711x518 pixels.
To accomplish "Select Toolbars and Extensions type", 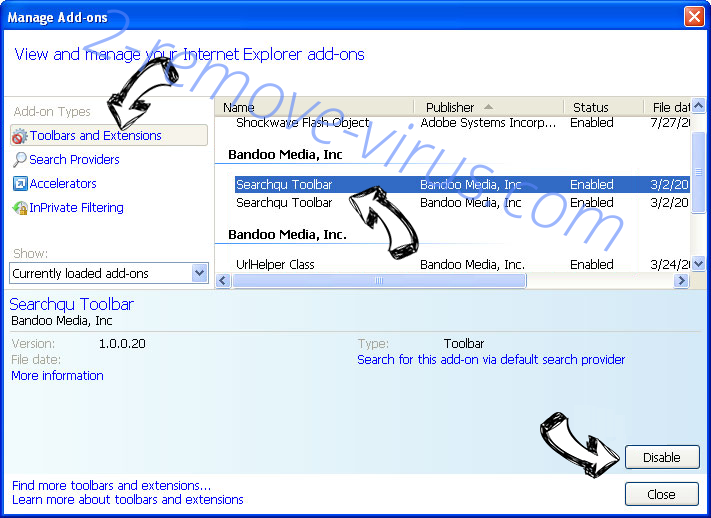I will (109, 136).
